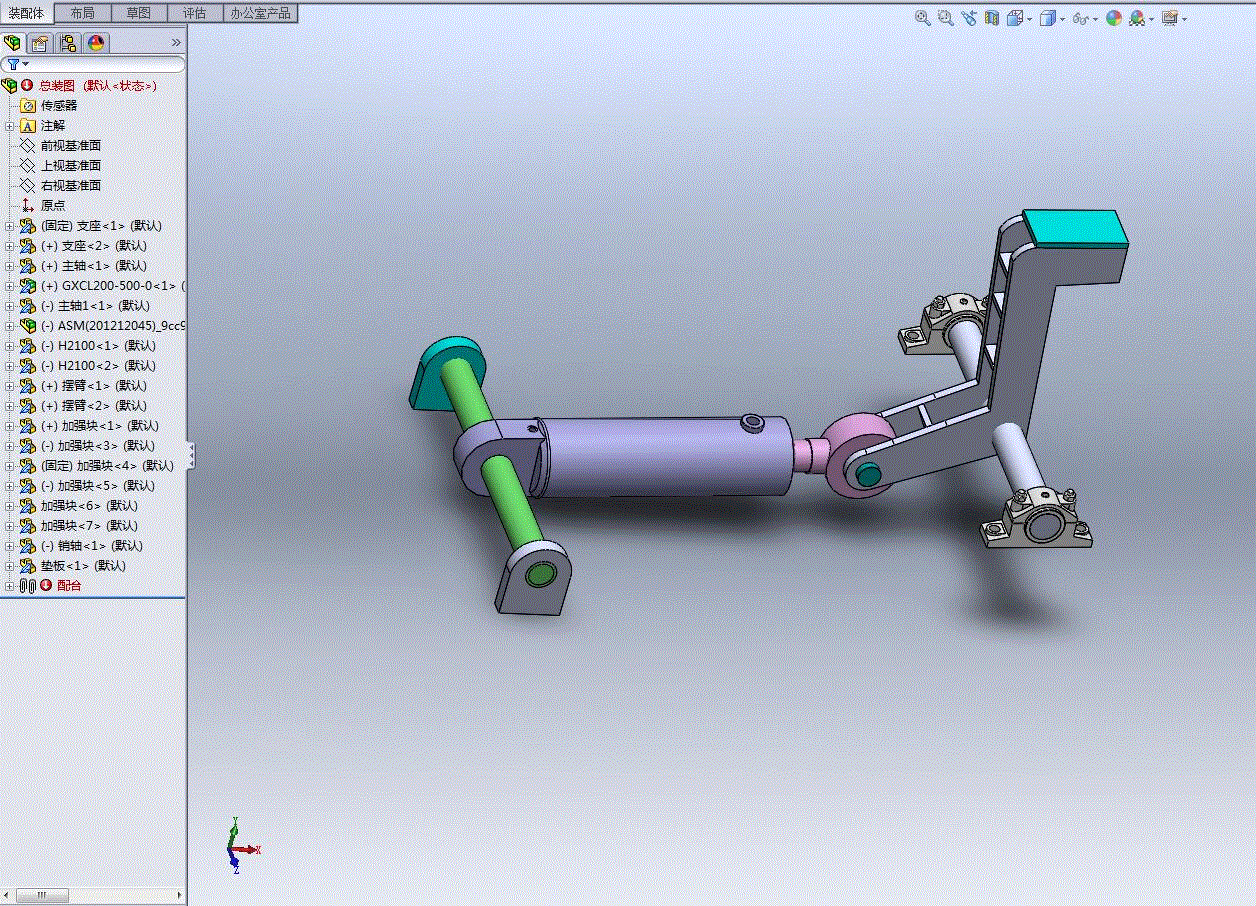Switch to the 布局 tab
This screenshot has height=906, width=1256.
tap(82, 13)
